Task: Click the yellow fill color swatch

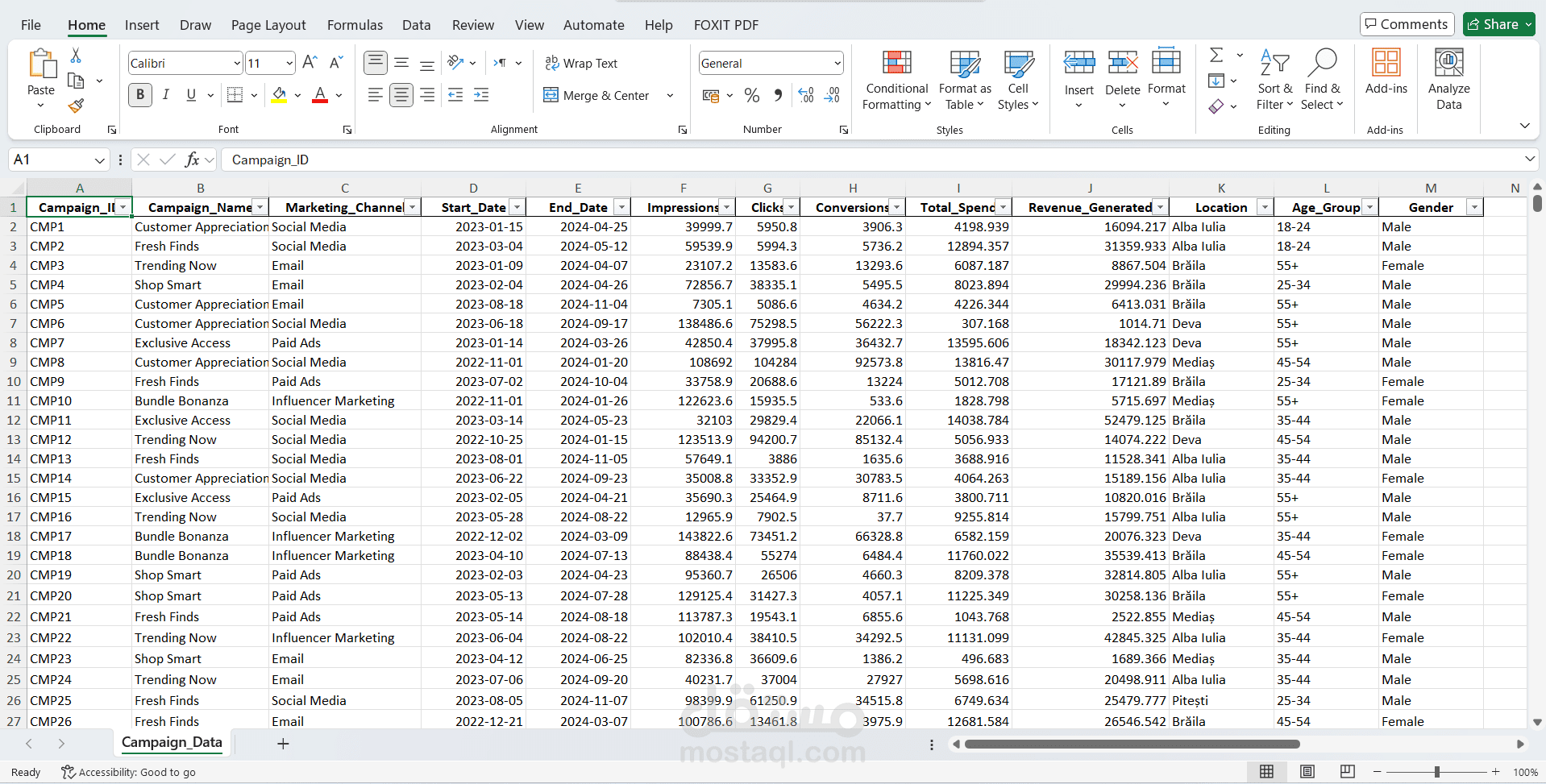Action: [x=279, y=95]
